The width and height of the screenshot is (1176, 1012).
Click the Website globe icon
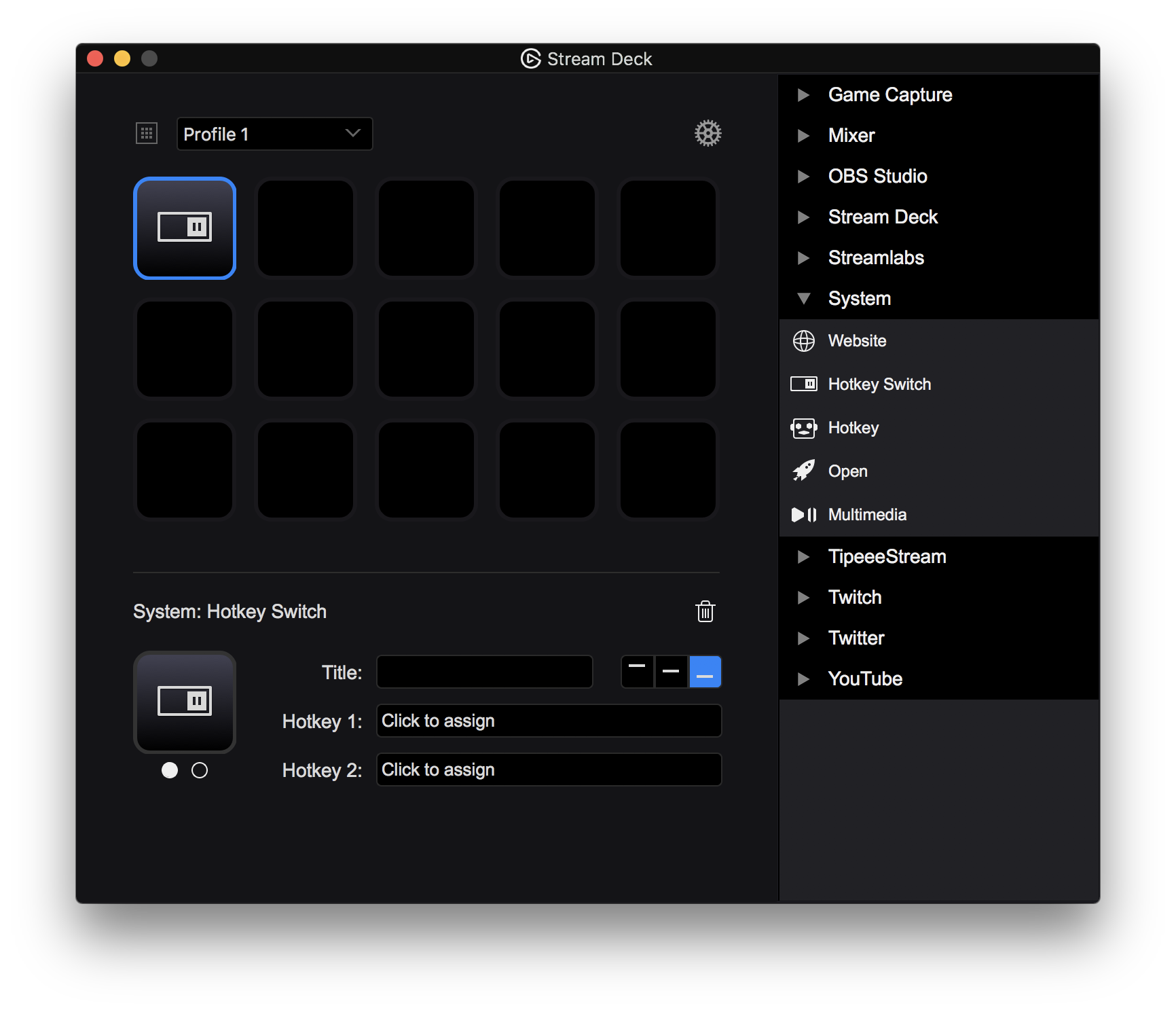click(x=803, y=341)
